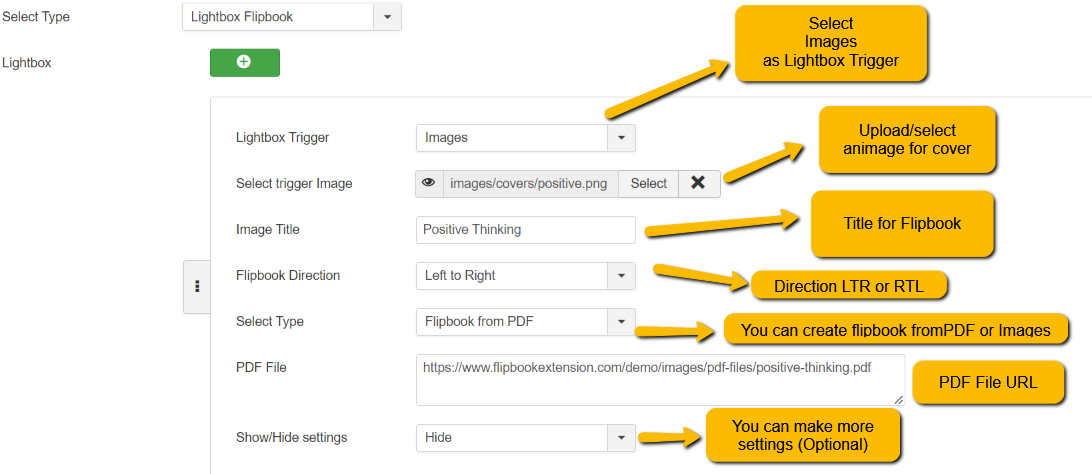
Task: Click the green plus add Lightbox button
Action: coord(244,62)
